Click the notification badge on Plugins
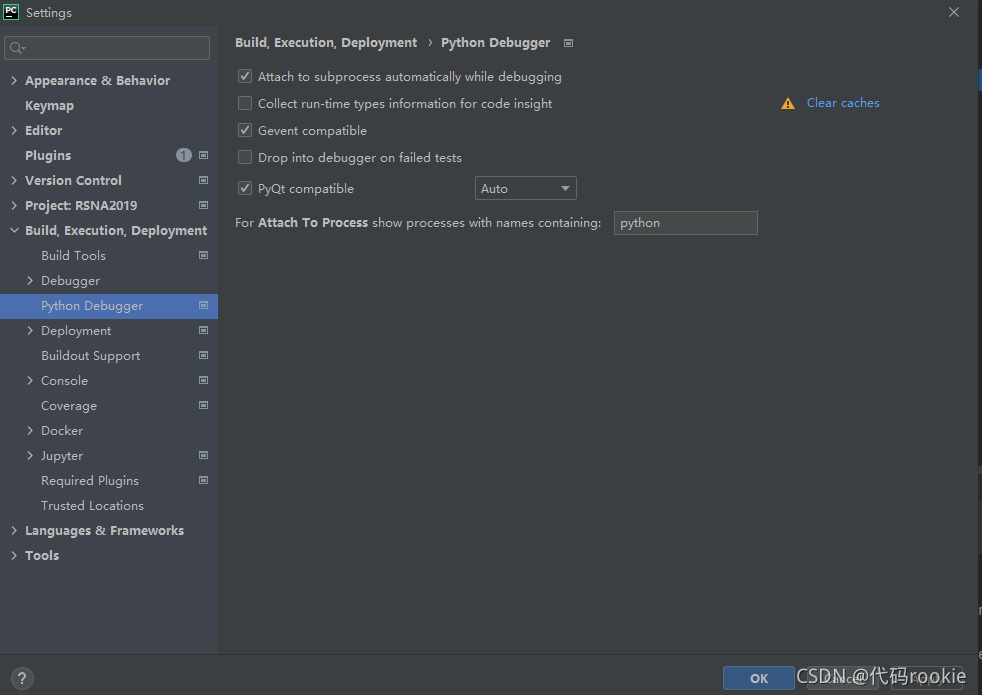The height and width of the screenshot is (695, 982). point(183,155)
